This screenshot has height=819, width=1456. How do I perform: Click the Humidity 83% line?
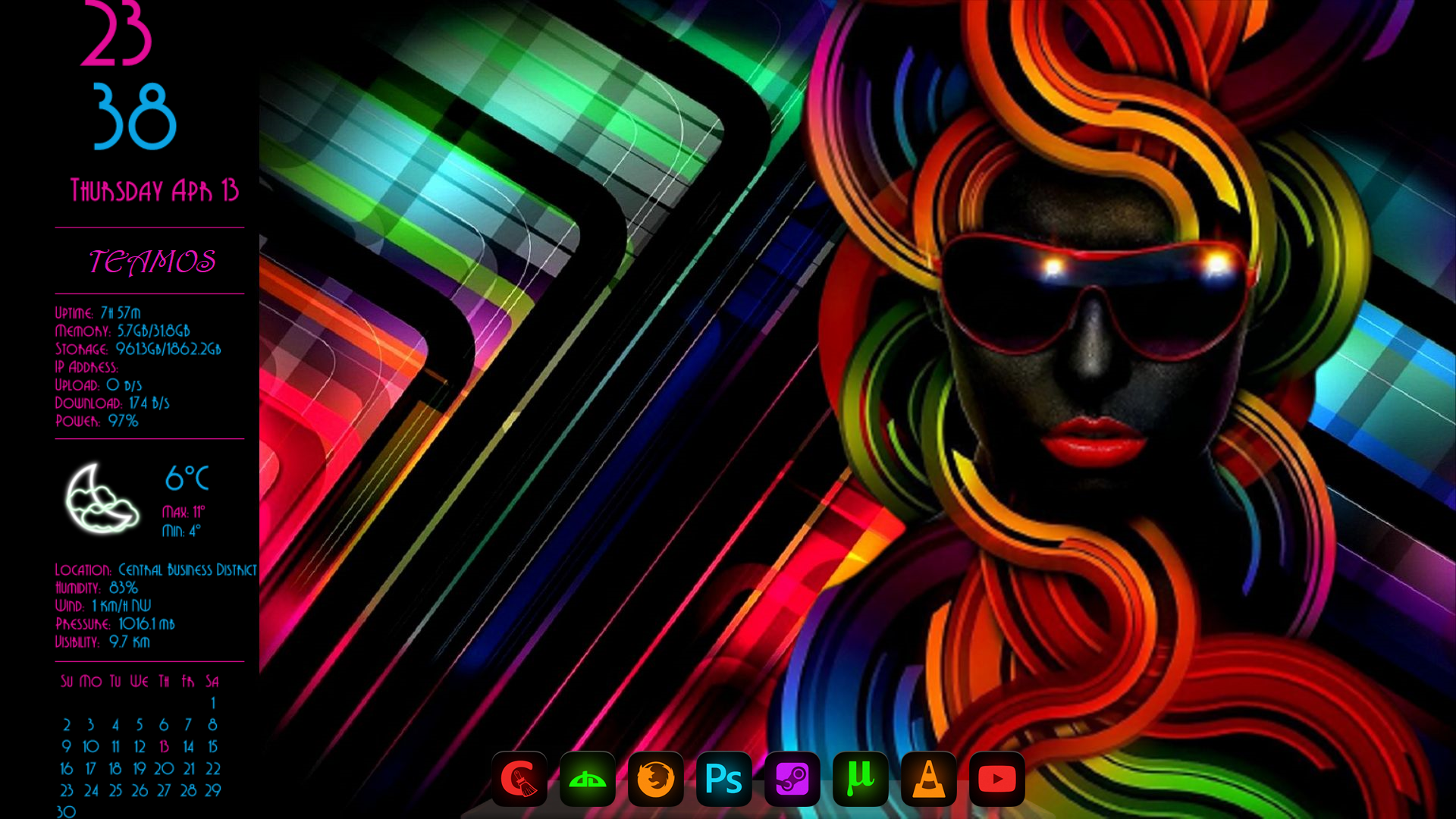[96, 588]
